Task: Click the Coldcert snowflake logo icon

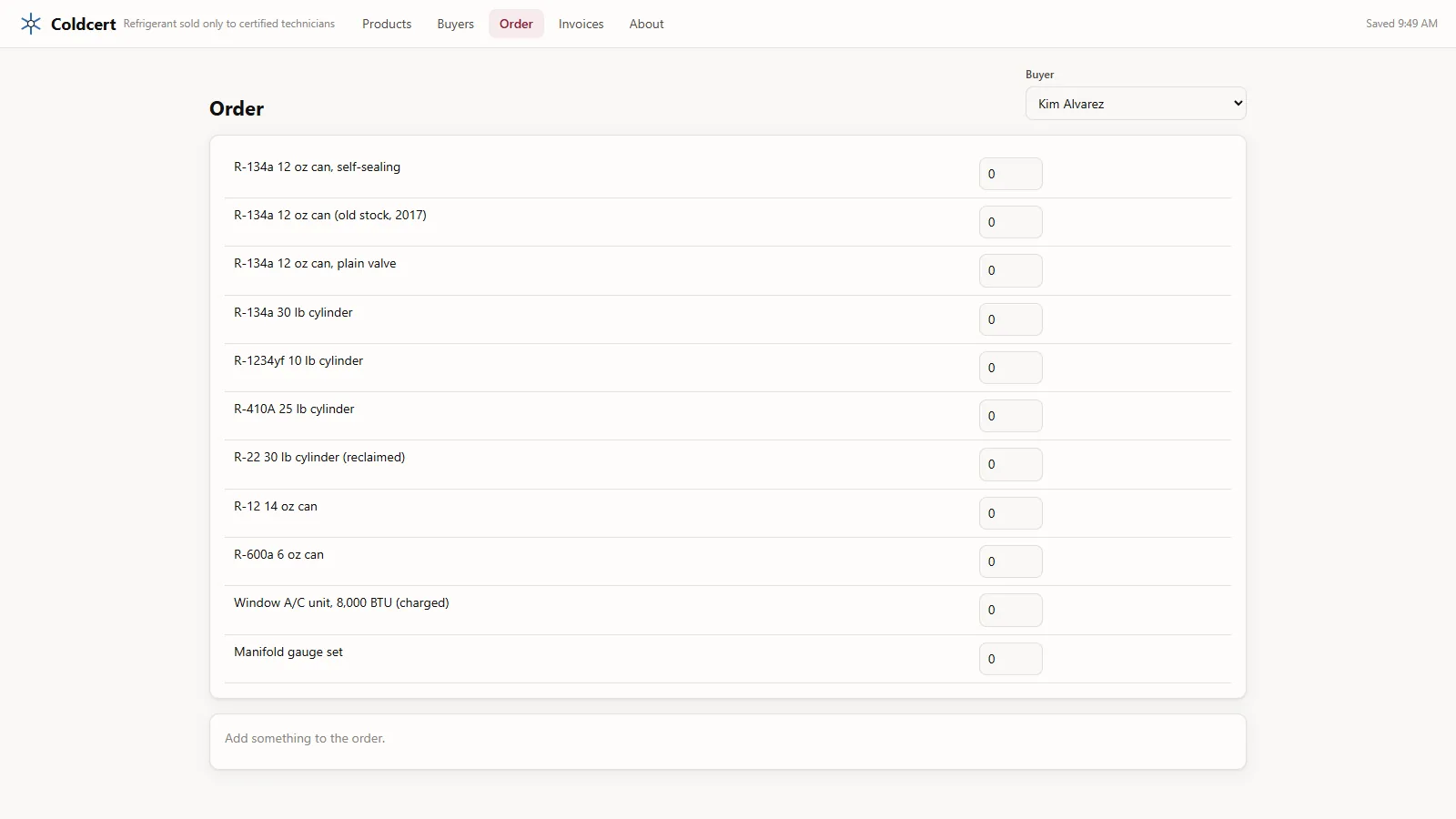Action: pos(31,24)
